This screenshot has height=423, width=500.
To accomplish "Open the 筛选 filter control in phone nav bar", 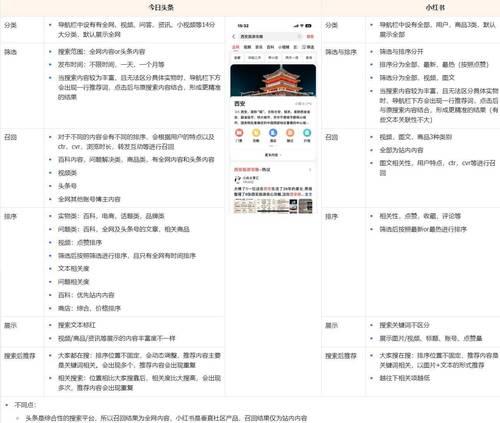I will click(x=308, y=47).
